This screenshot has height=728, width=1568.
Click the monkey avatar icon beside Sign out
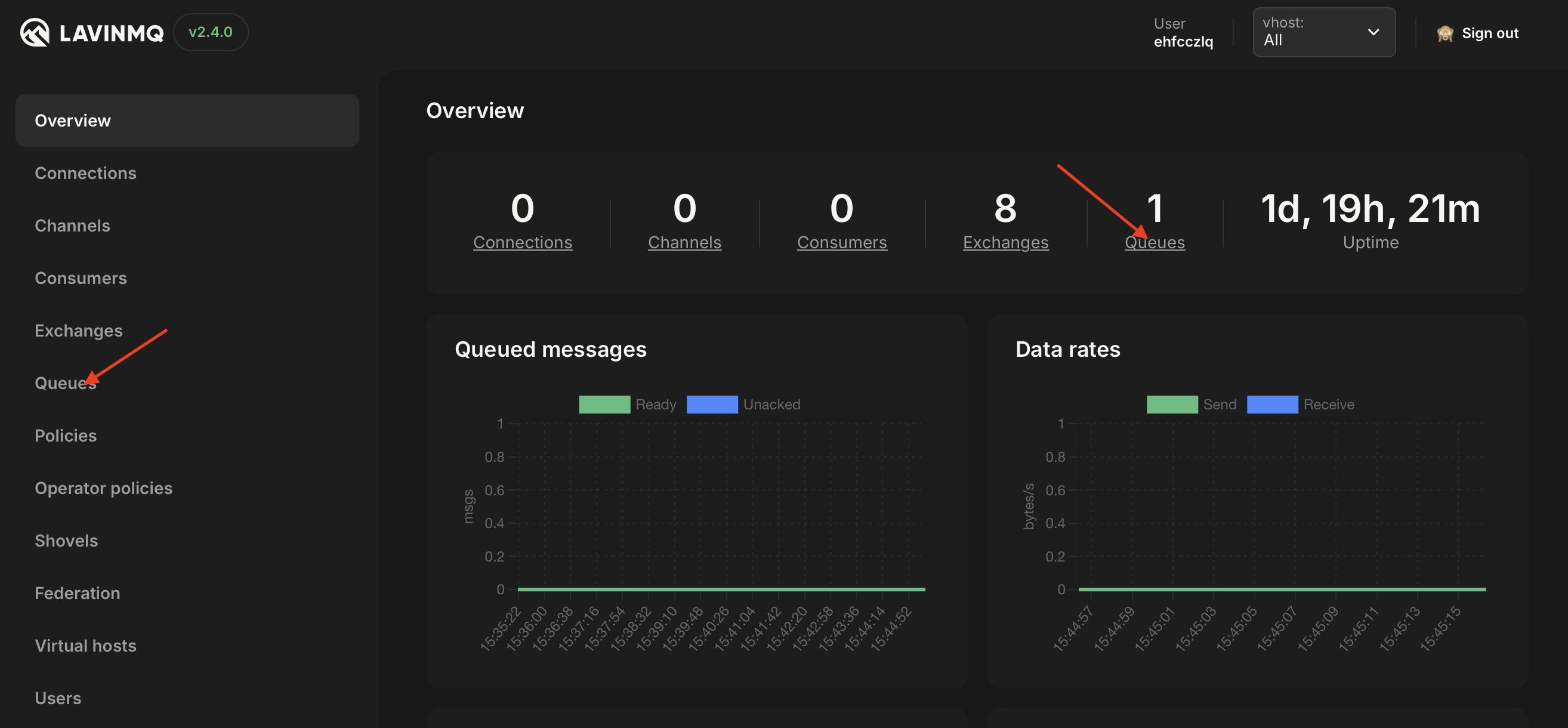coord(1445,33)
